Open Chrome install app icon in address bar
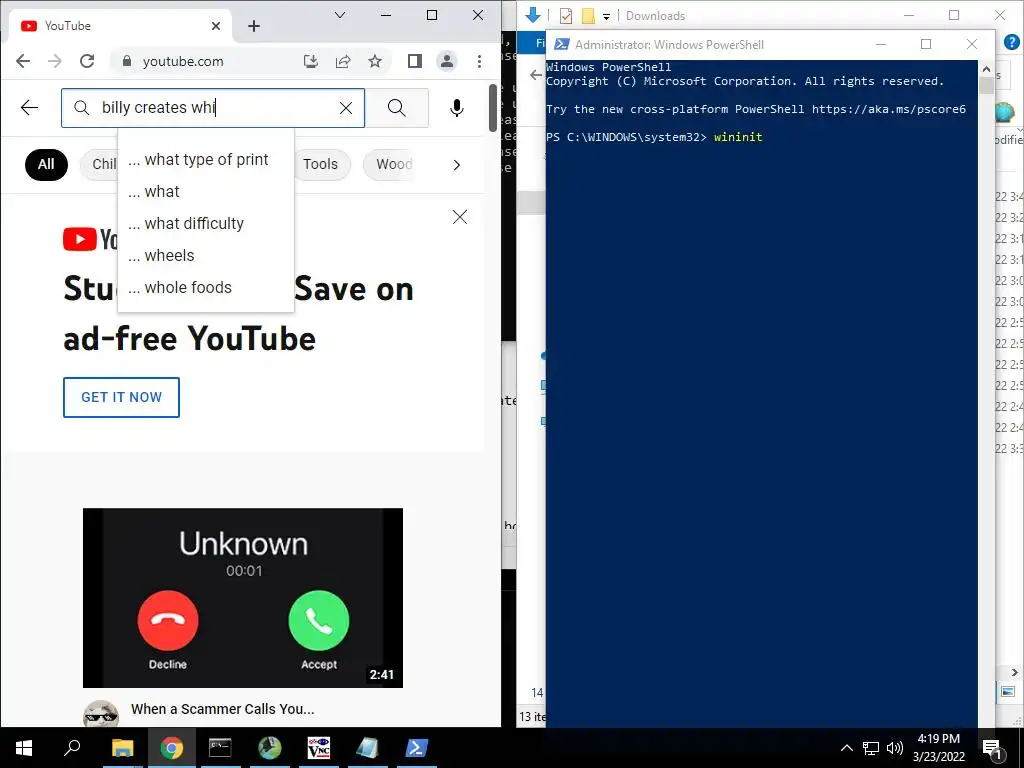 pos(311,61)
